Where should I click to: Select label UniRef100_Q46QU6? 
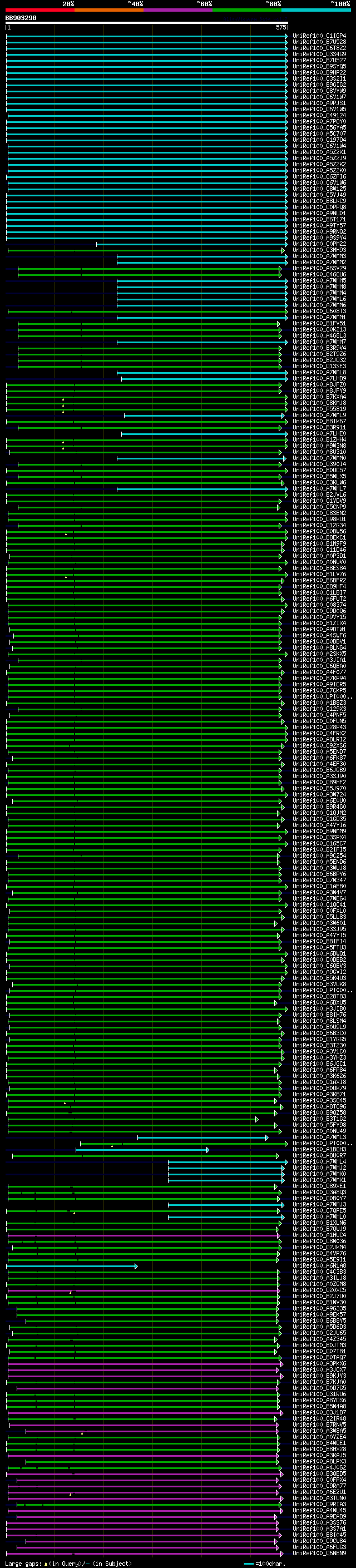pyautogui.click(x=319, y=275)
